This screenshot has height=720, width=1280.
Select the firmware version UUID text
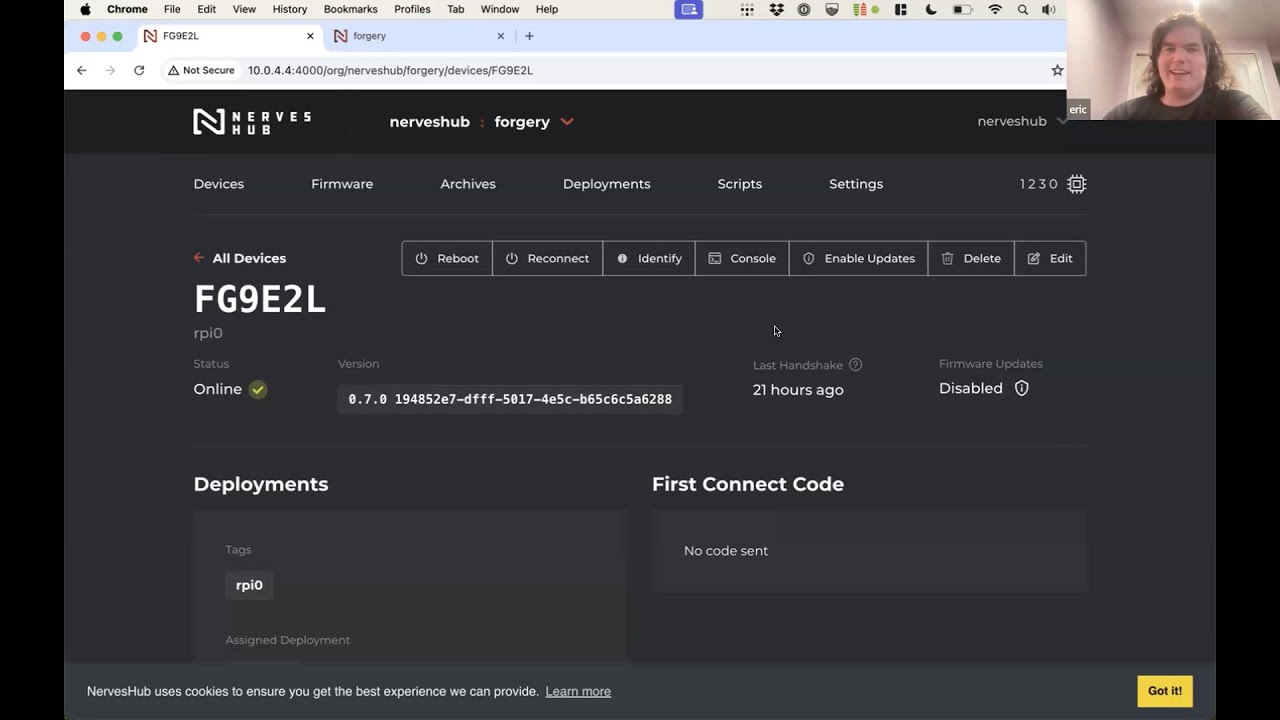click(x=533, y=399)
